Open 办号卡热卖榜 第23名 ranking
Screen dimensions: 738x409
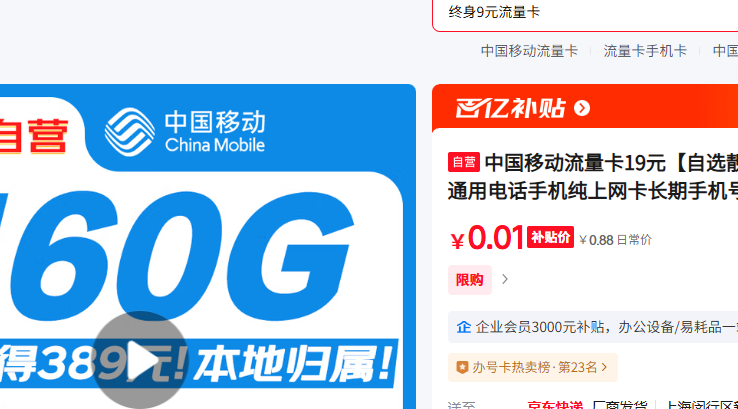tap(534, 367)
